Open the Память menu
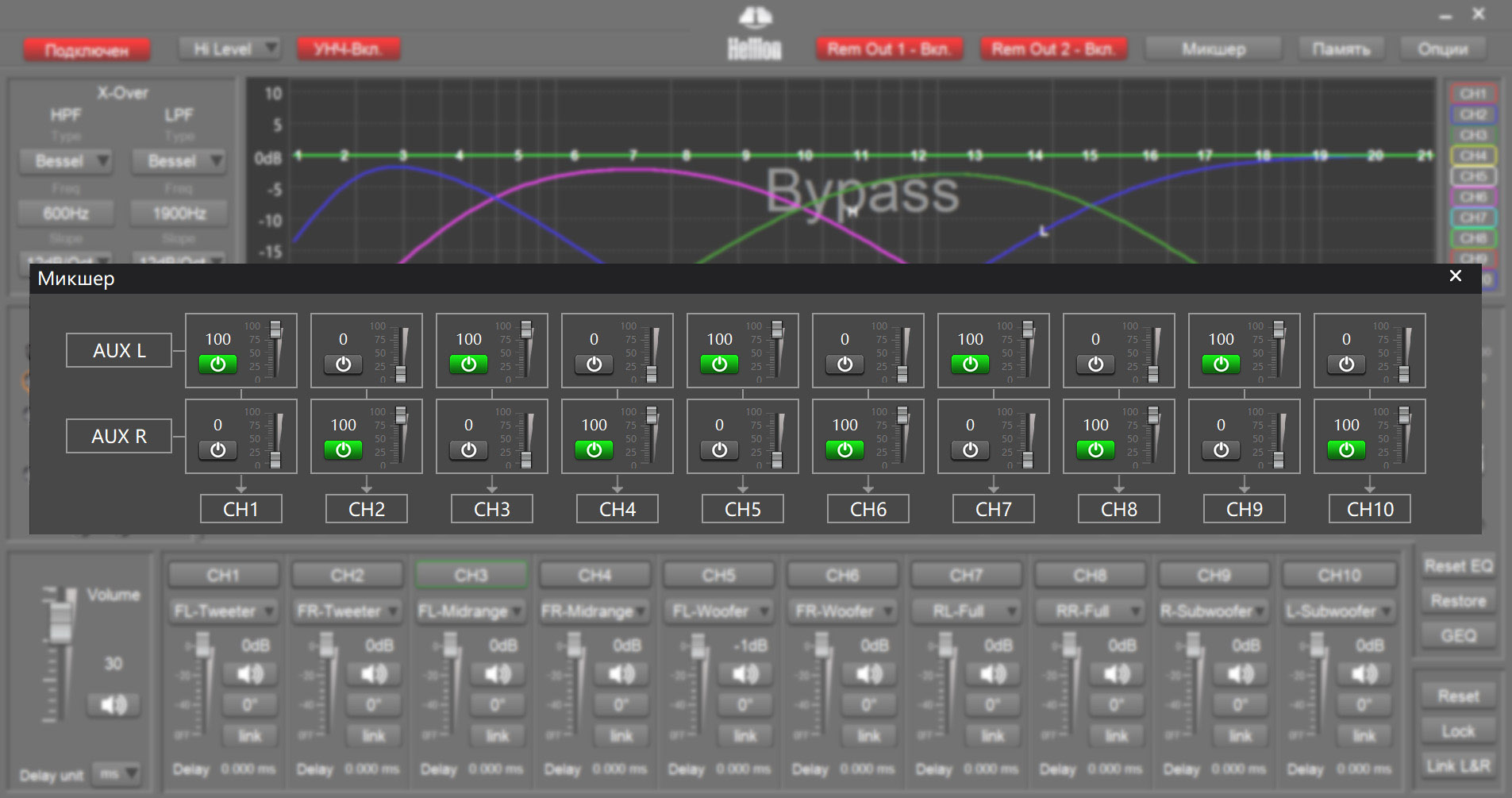The image size is (1512, 798). (x=1341, y=49)
